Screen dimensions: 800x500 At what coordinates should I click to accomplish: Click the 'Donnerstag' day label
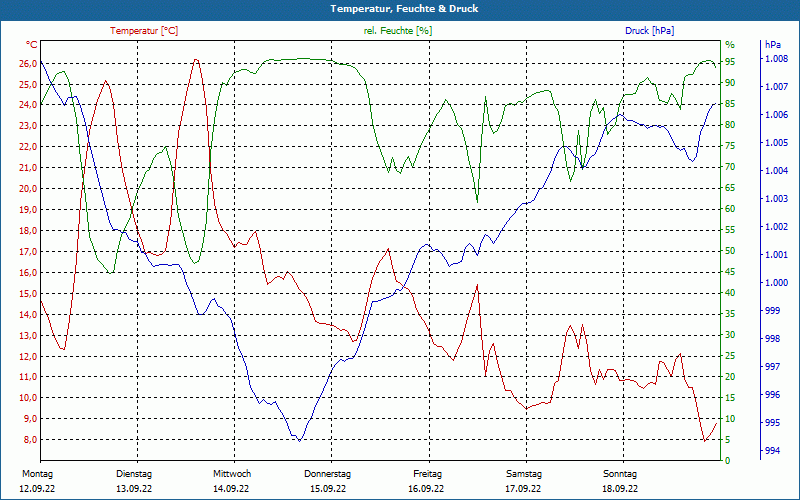click(x=328, y=474)
